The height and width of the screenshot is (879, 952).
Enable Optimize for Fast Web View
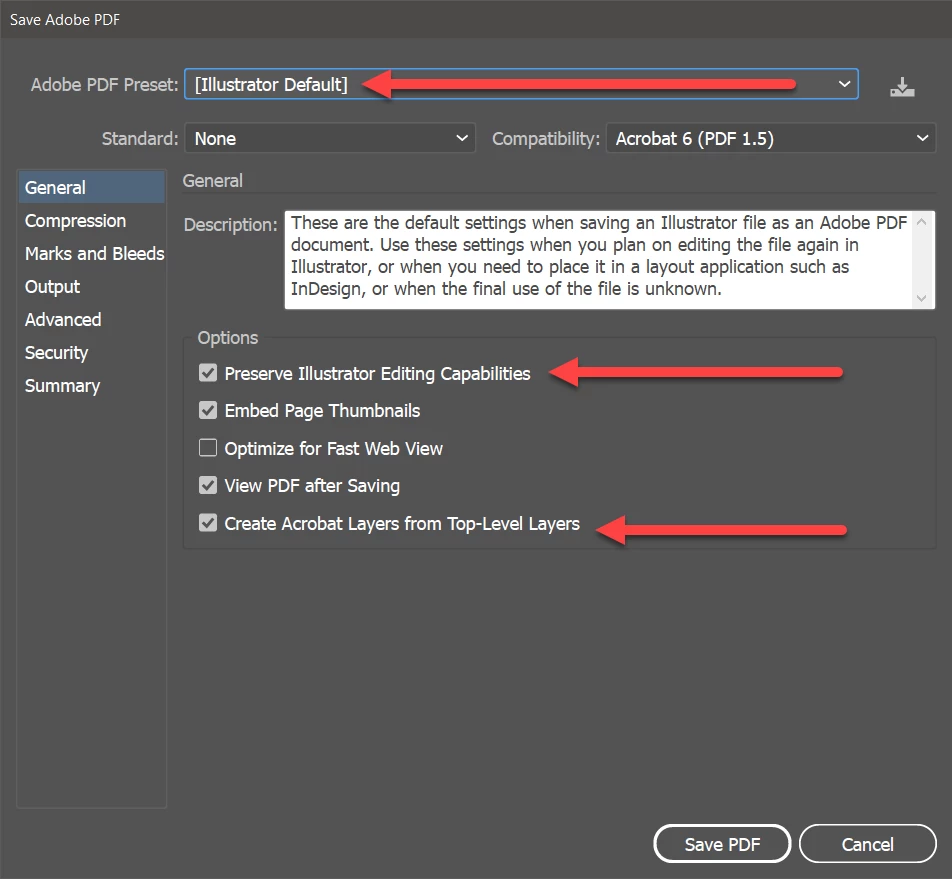(208, 448)
